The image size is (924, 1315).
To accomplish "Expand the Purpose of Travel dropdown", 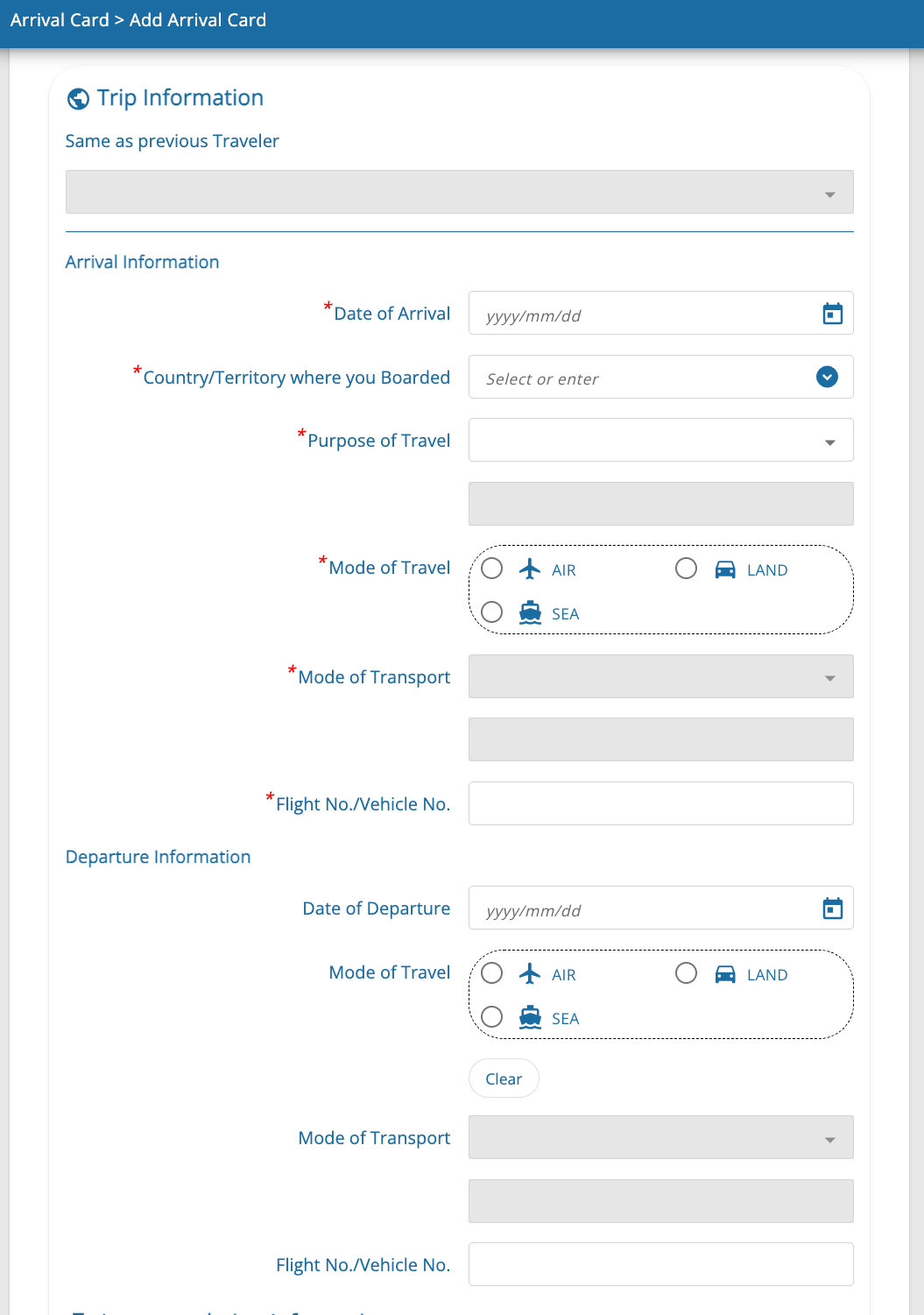I will pos(829,442).
